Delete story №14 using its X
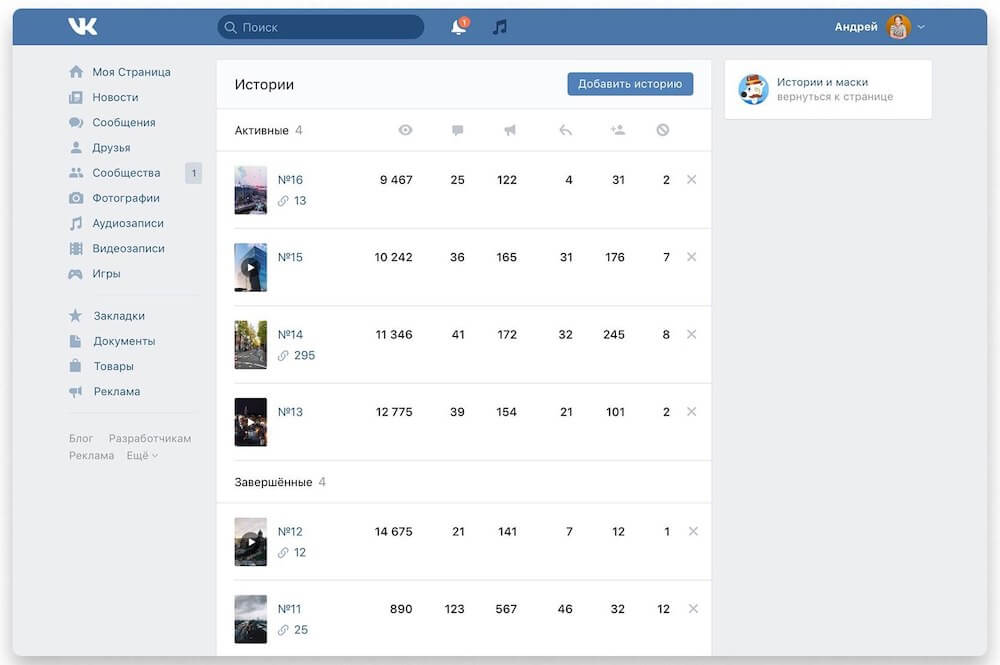Screen dimensions: 1000x665 click(691, 335)
